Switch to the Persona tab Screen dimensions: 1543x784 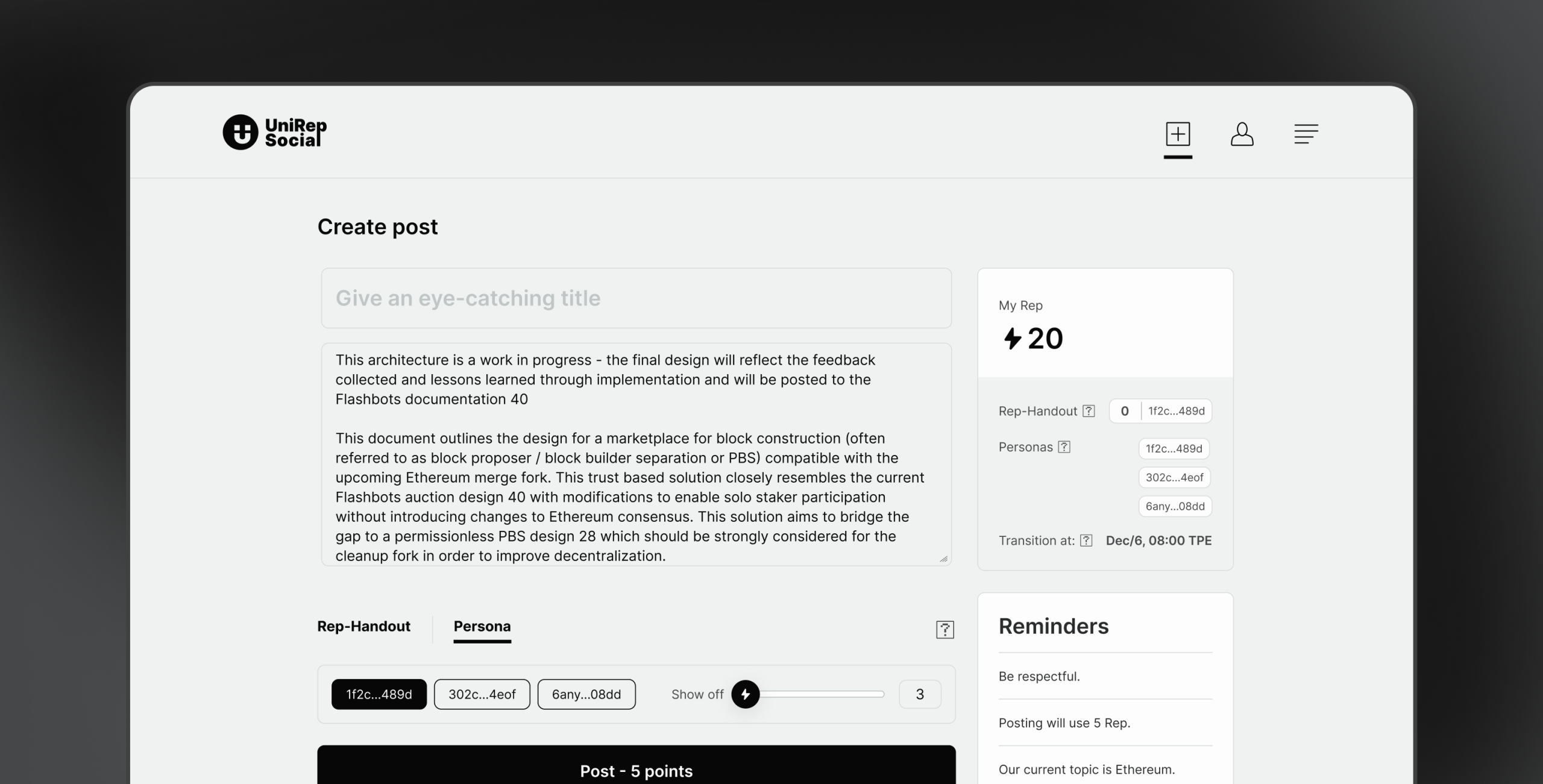tap(482, 627)
